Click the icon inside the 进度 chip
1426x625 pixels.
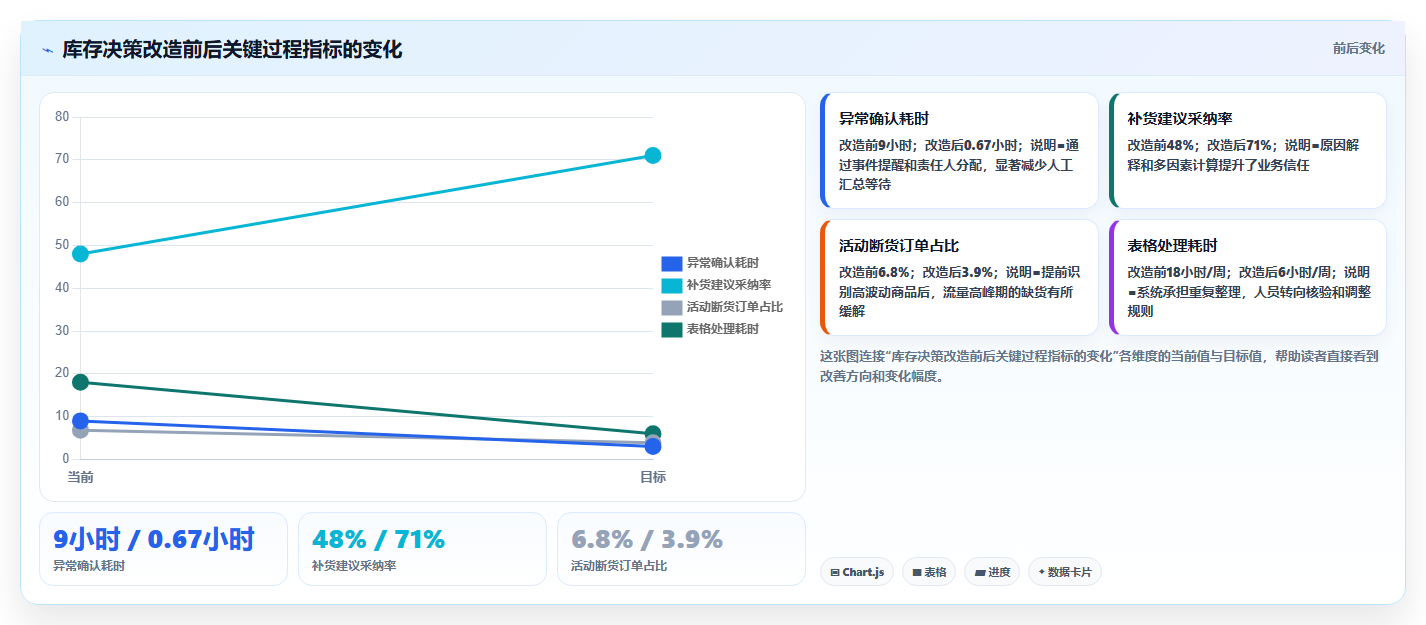tap(980, 573)
